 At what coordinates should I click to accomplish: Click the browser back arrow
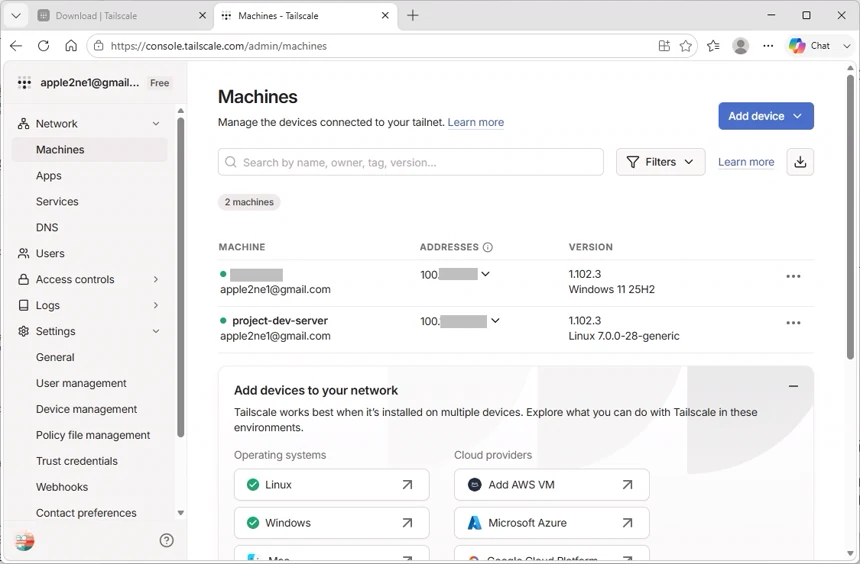point(16,46)
